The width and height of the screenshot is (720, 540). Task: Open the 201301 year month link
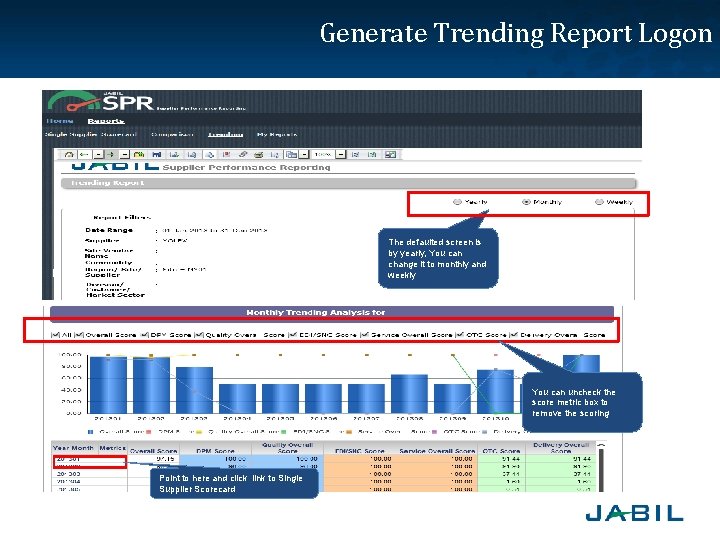tap(68, 459)
